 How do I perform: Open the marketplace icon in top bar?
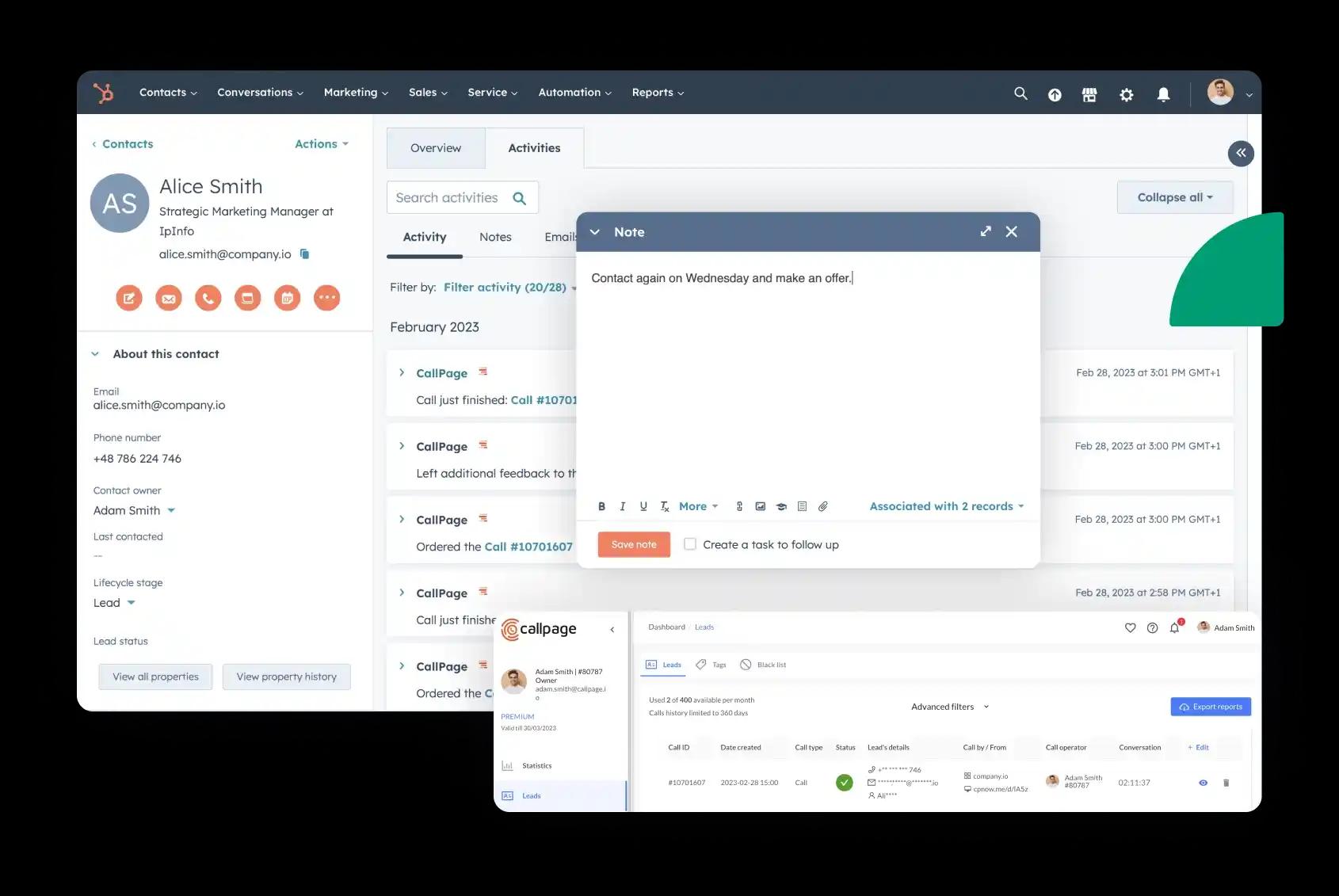1089,94
